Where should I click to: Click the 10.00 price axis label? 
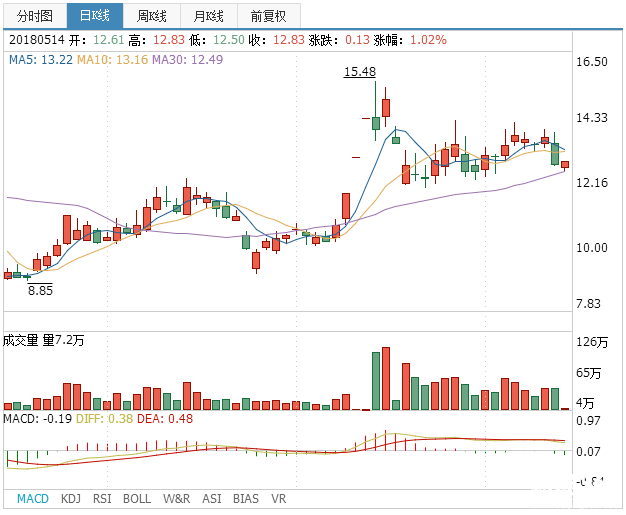tap(592, 248)
